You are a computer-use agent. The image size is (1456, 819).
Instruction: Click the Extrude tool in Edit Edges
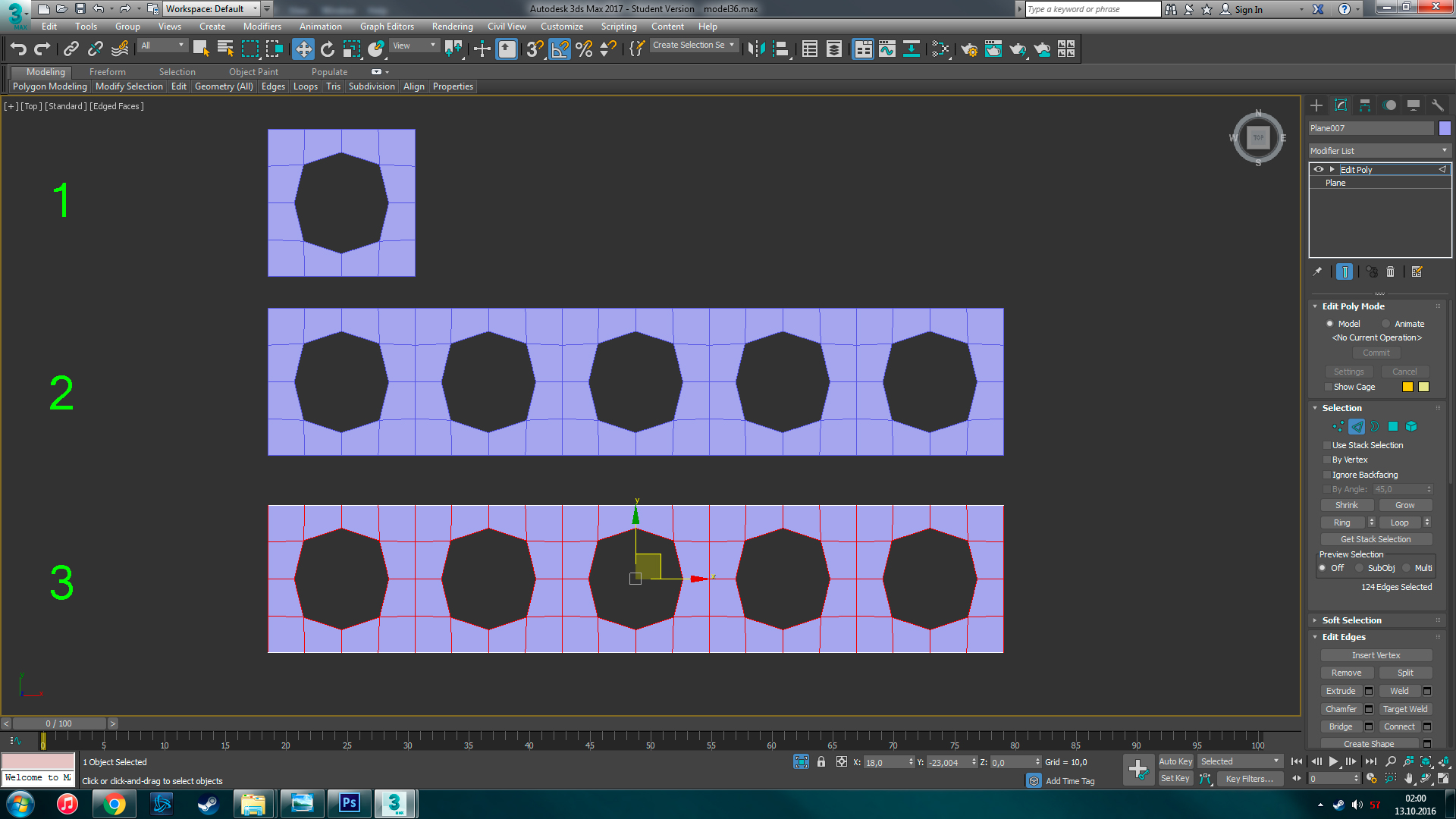tap(1341, 690)
